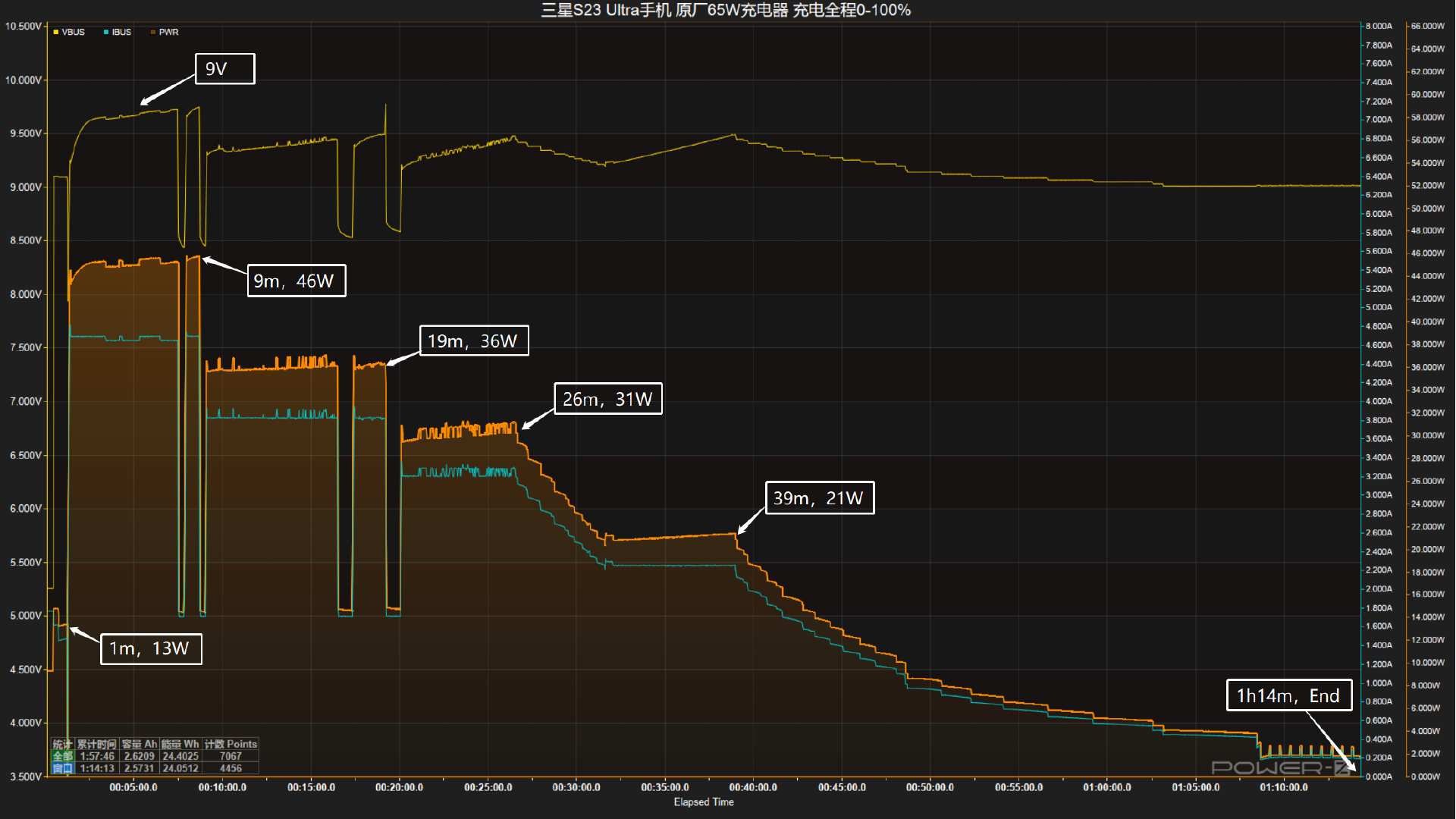Click the 10.000V voltage axis label
Viewport: 1456px width, 819px height.
(x=23, y=80)
